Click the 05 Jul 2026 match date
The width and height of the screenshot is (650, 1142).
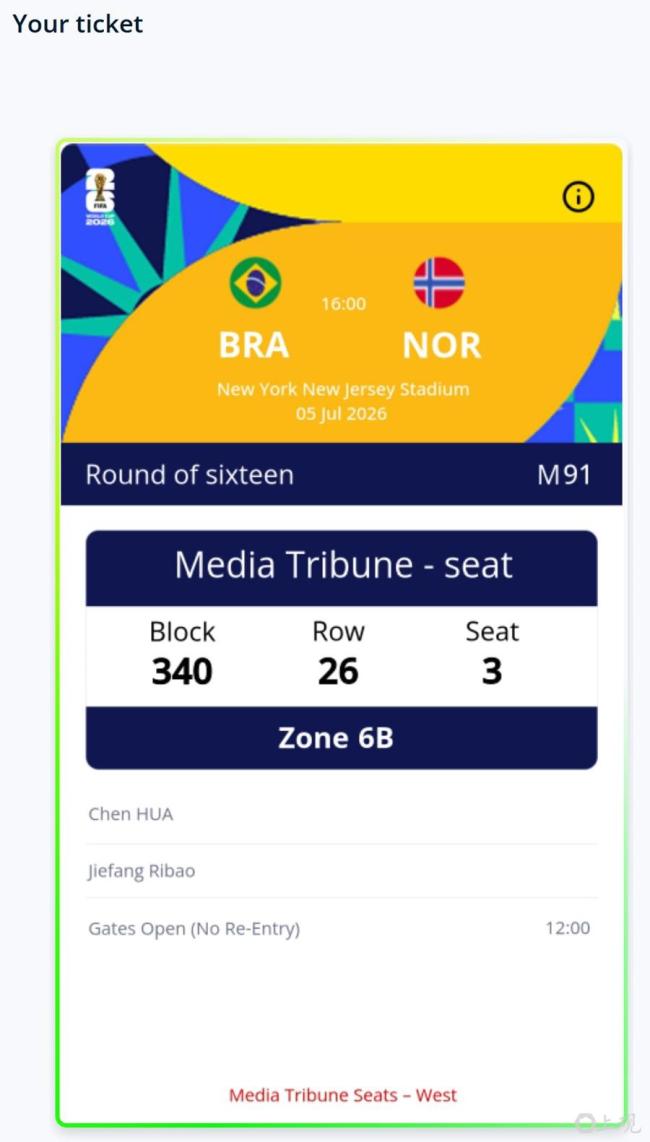point(342,414)
